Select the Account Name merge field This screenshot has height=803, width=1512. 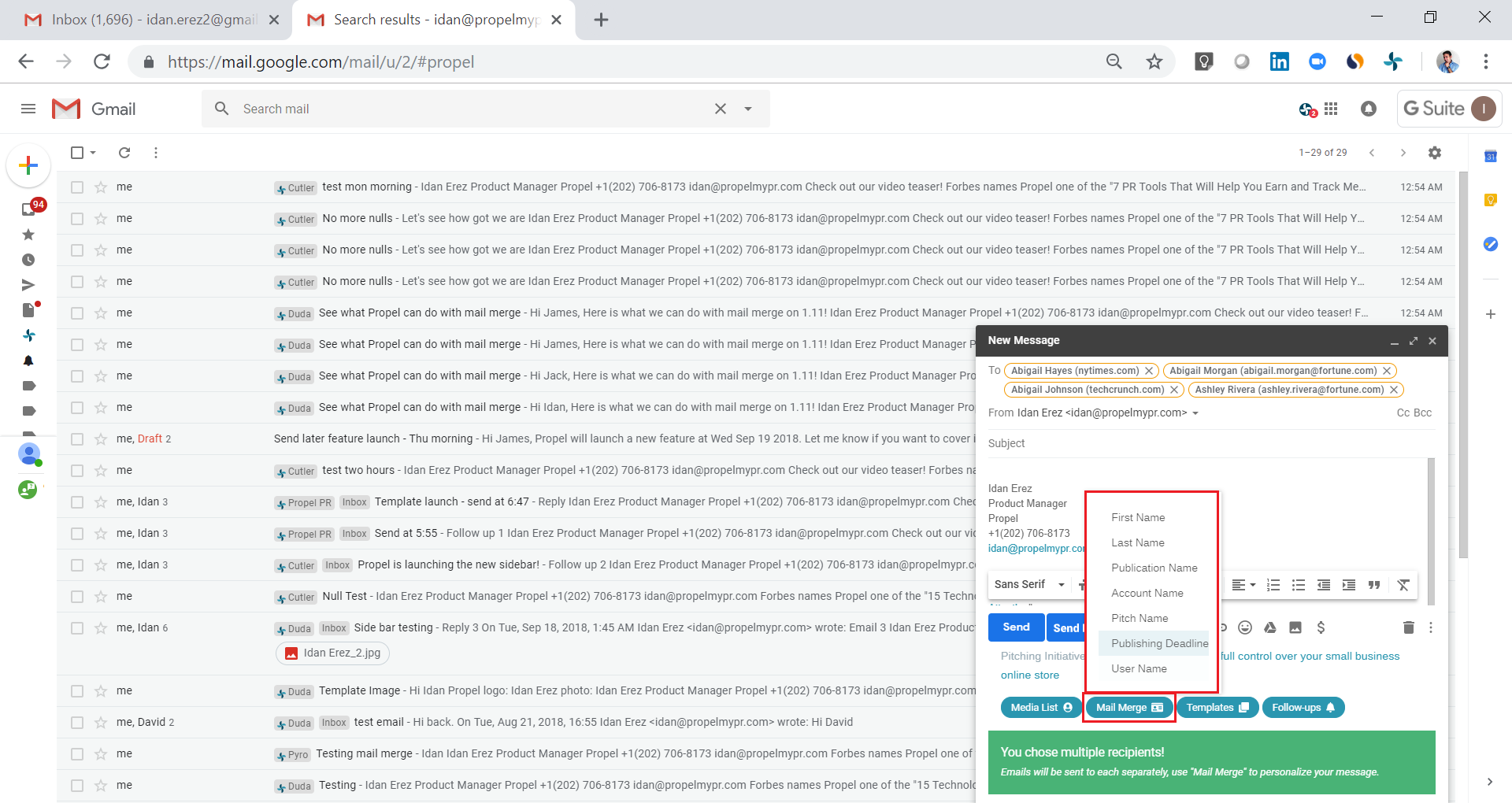tap(1147, 593)
